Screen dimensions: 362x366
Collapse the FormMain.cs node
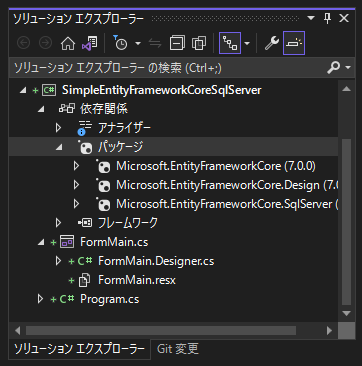click(41, 242)
